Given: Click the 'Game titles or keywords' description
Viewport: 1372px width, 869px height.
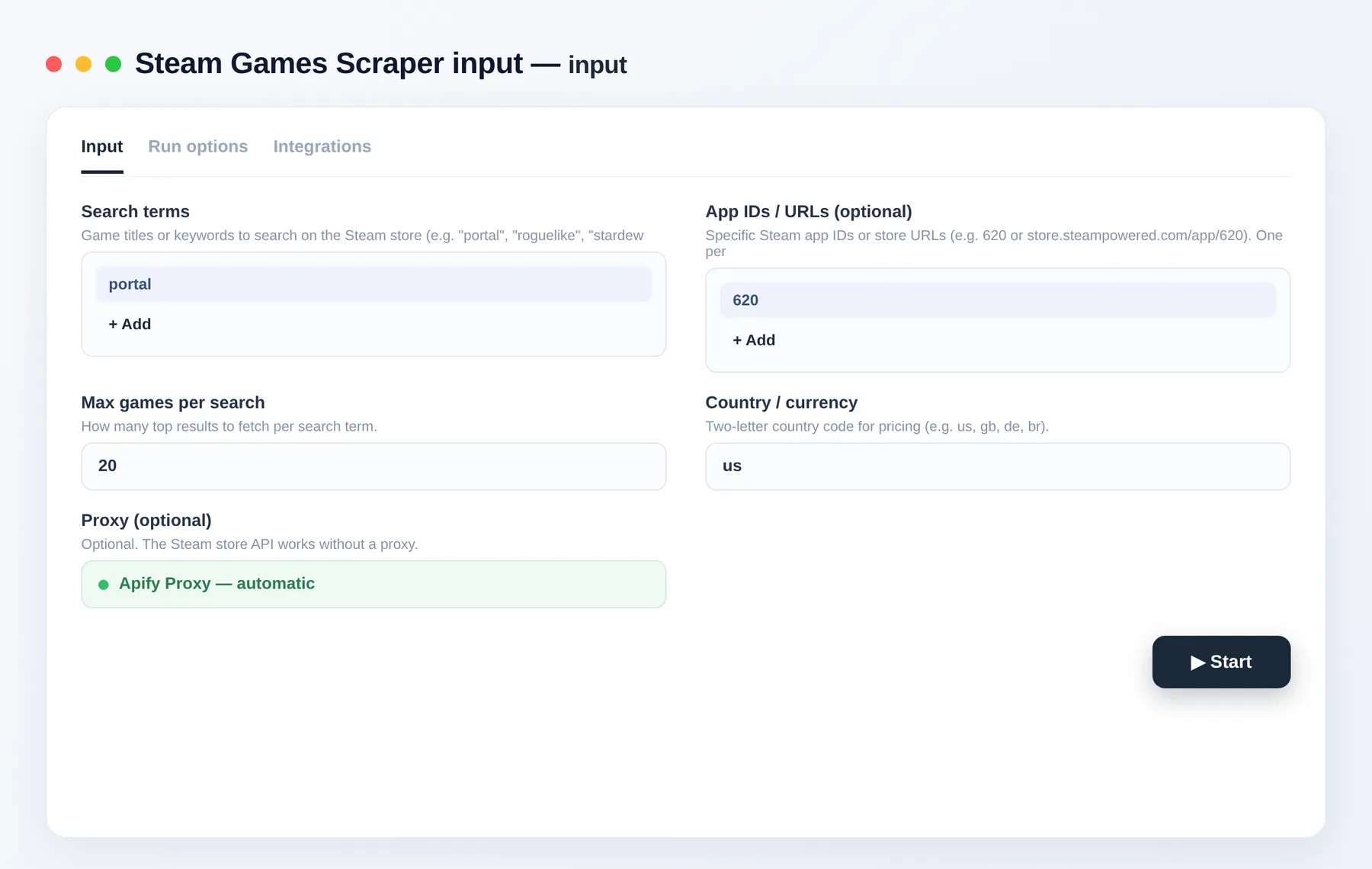Looking at the screenshot, I should pos(362,236).
